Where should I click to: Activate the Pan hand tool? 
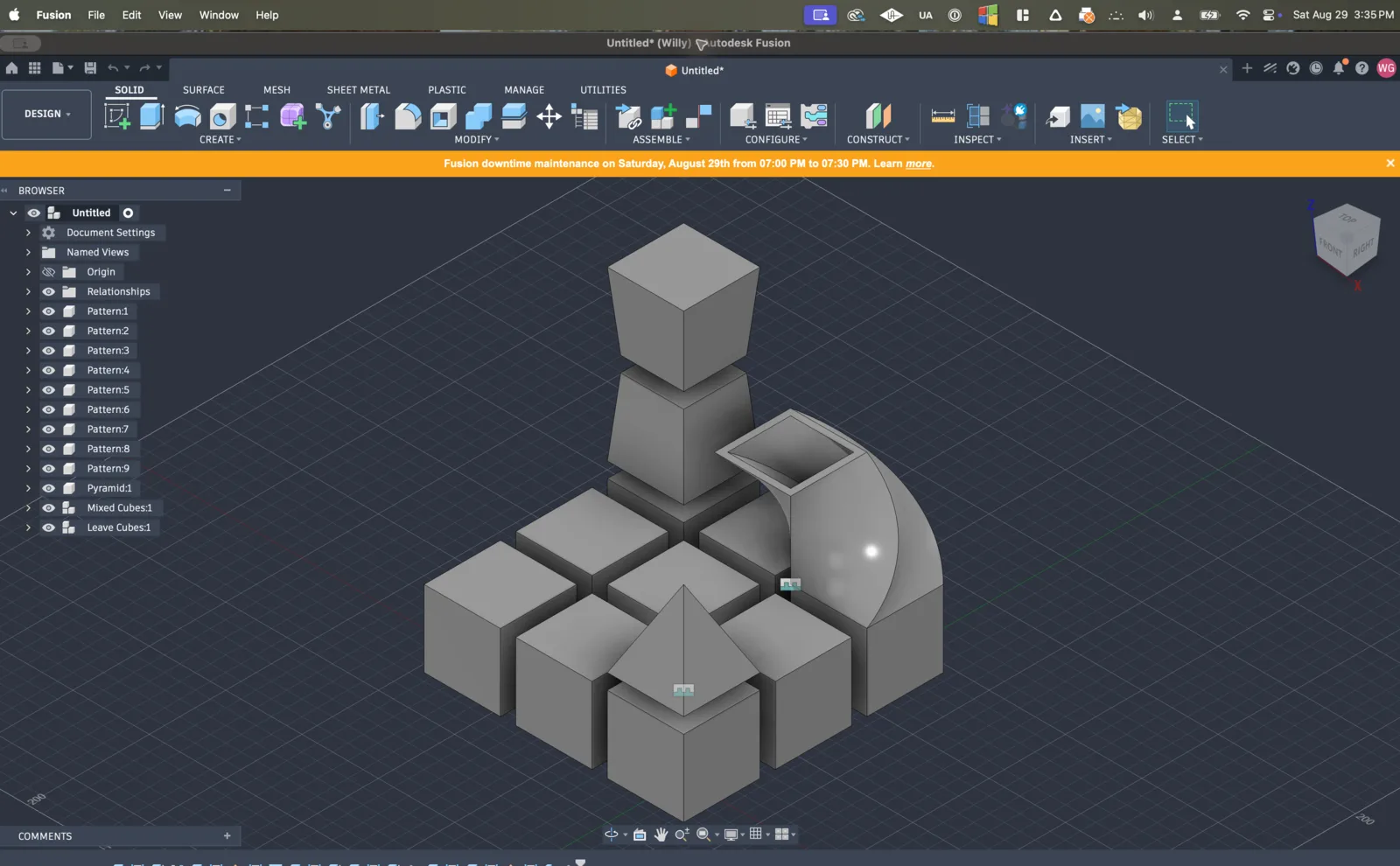pyautogui.click(x=661, y=834)
